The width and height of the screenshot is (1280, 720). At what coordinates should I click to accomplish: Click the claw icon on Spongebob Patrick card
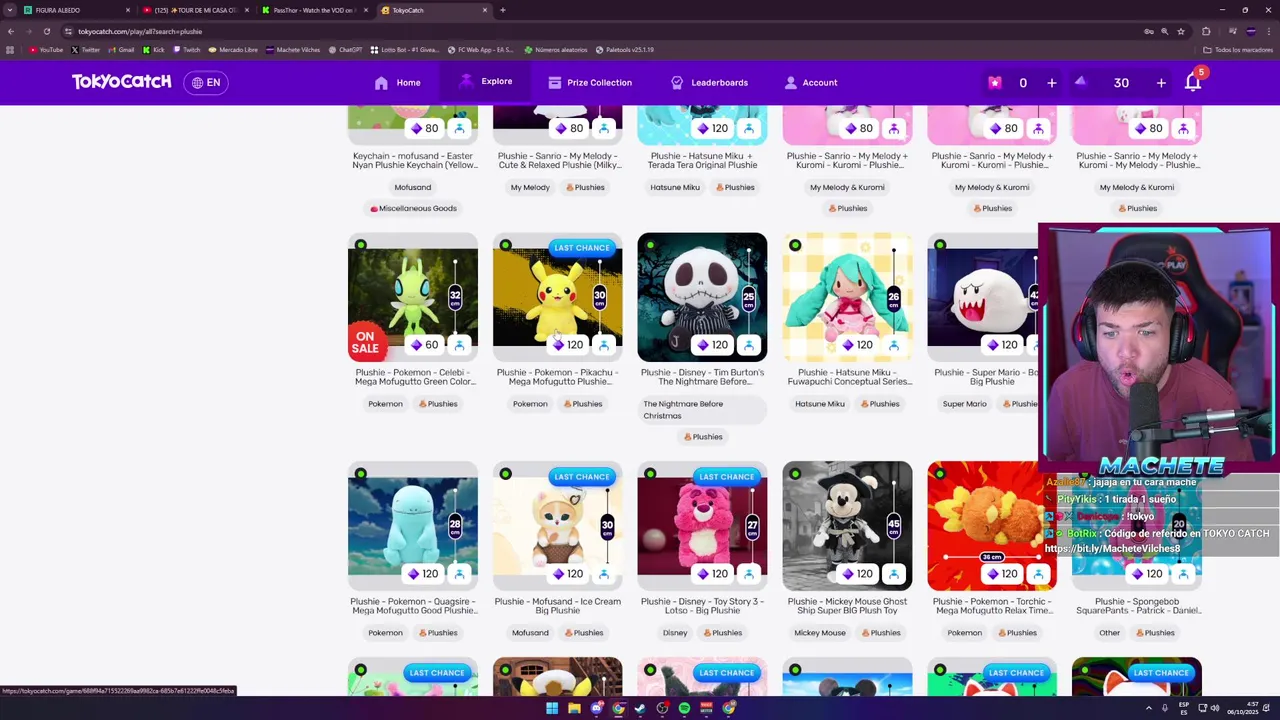click(x=1184, y=574)
